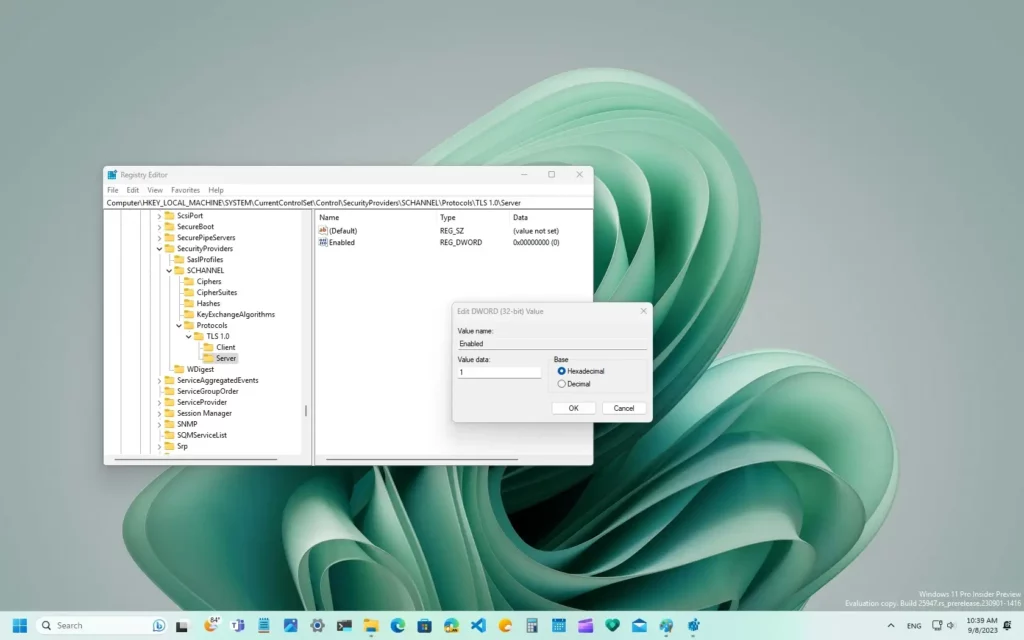1024x640 pixels.
Task: Click the taskbar Search box
Action: (103, 626)
